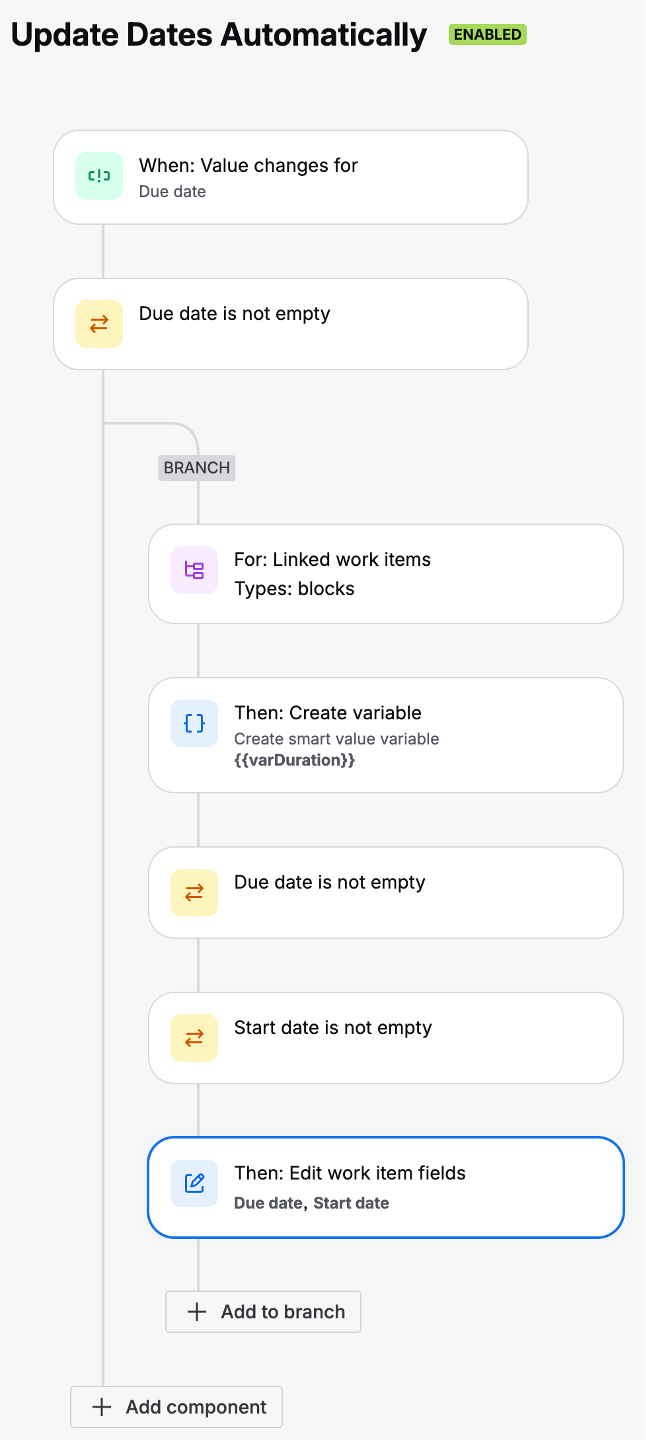Click the plus icon on Add to branch

[196, 1311]
